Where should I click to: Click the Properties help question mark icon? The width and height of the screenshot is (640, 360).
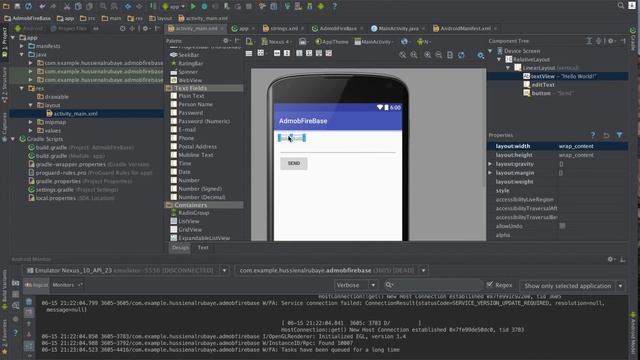[x=593, y=135]
